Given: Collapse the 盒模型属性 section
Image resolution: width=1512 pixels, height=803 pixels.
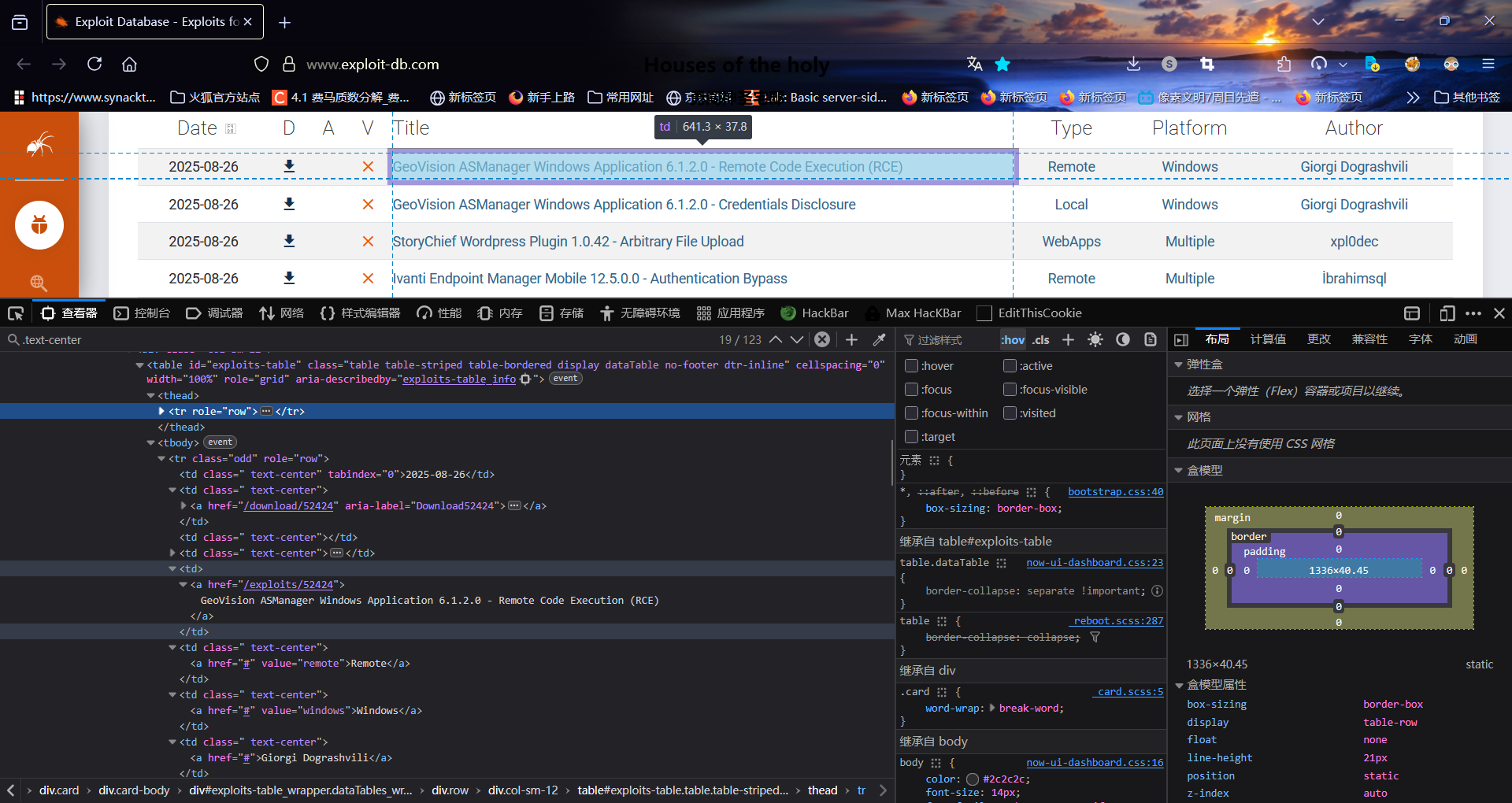Looking at the screenshot, I should (1178, 685).
